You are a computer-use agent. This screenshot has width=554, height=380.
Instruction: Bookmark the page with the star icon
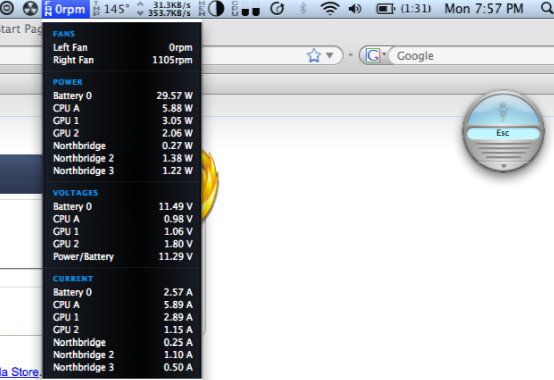point(314,56)
